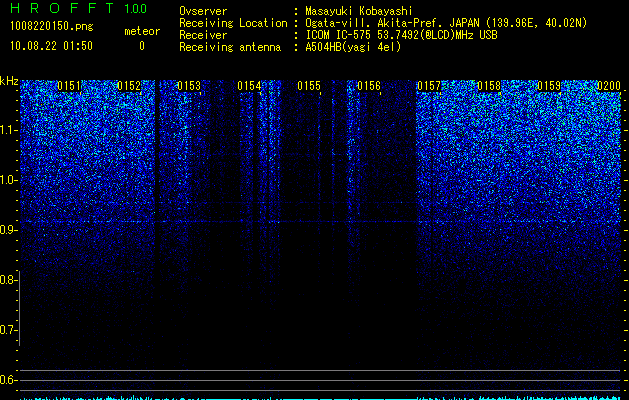The image size is (629, 400).
Task: Click the date stamp 10.08.22 01:50
Action: tap(51, 46)
